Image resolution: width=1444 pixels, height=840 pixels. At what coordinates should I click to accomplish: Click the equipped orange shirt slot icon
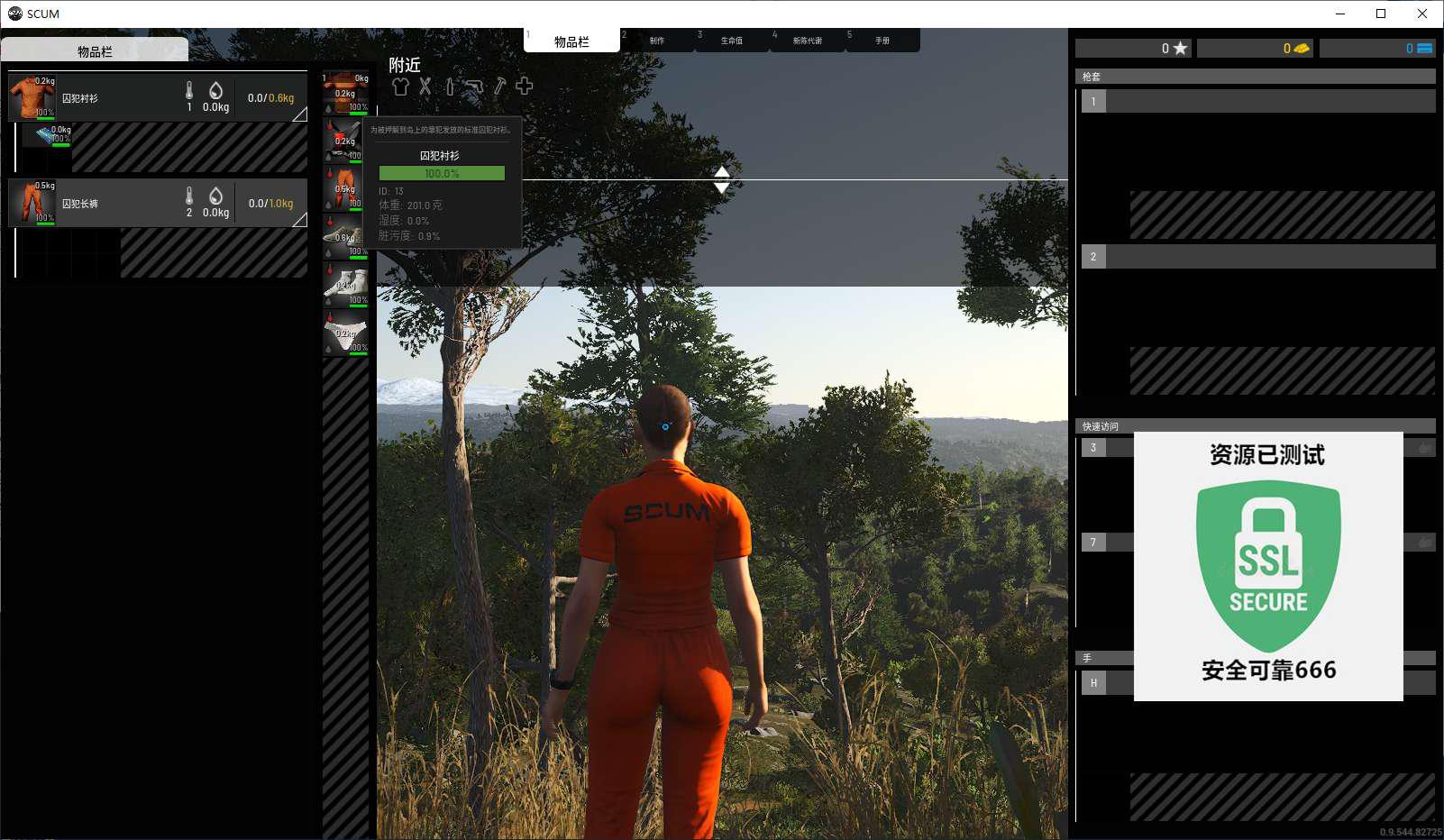click(346, 92)
